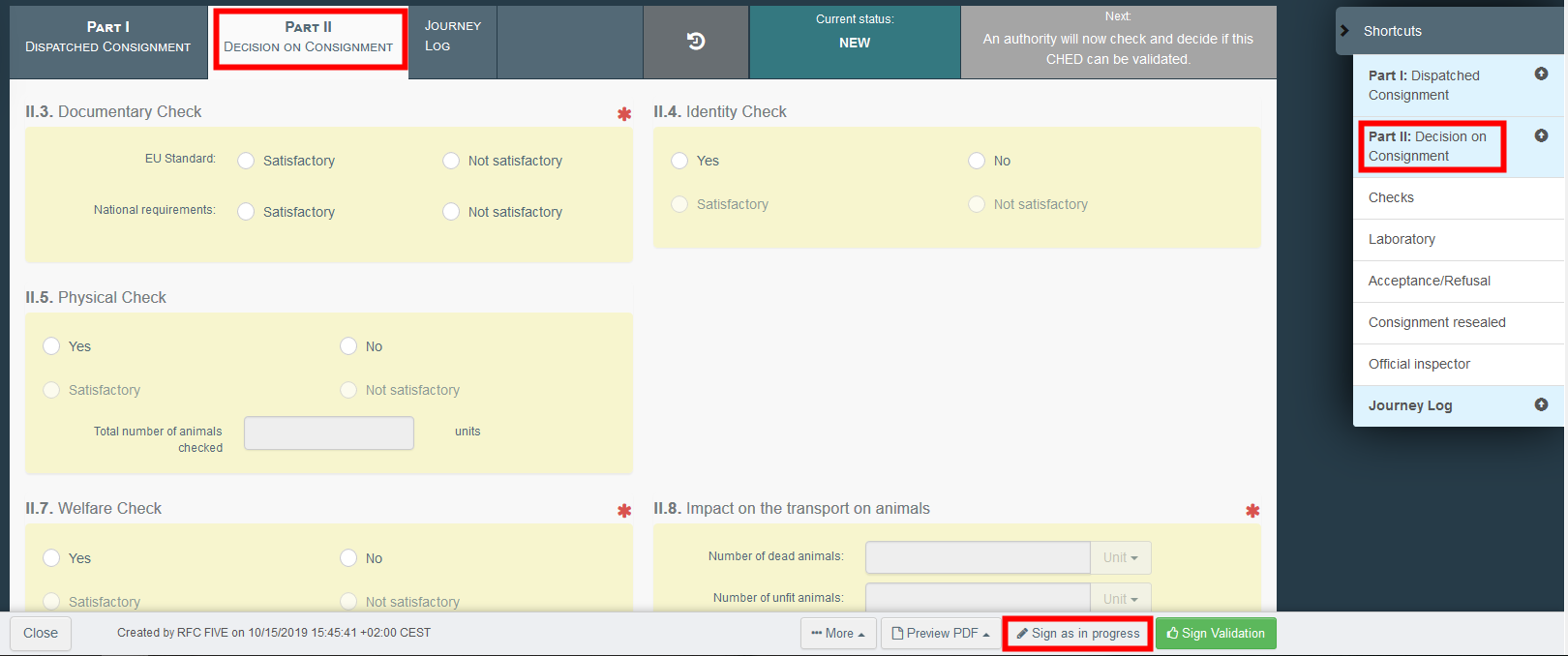Click Number of dead animals field
Image resolution: width=1568 pixels, height=656 pixels.
(978, 557)
